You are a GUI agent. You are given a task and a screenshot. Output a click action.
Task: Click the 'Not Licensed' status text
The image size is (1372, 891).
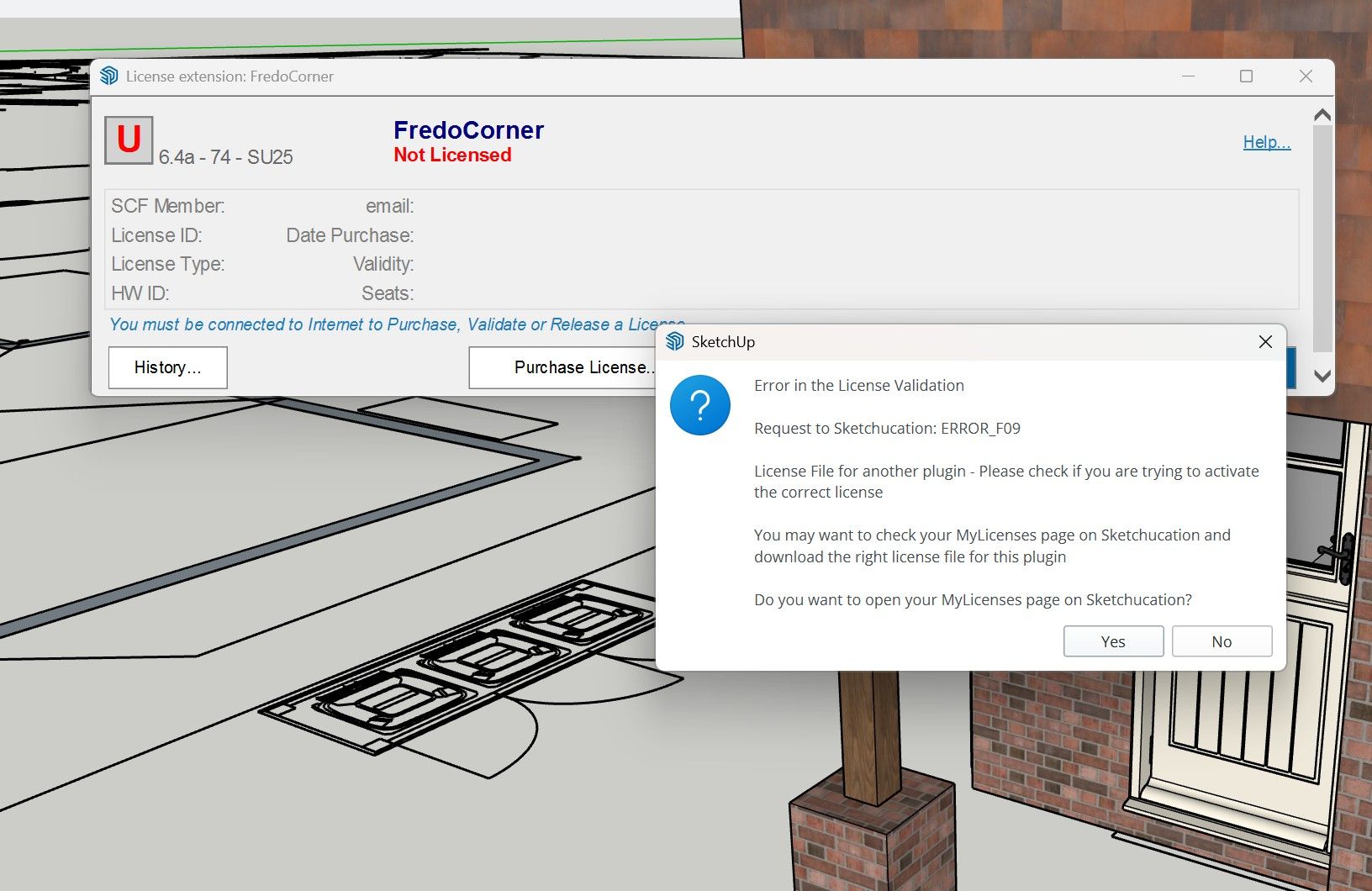(452, 155)
